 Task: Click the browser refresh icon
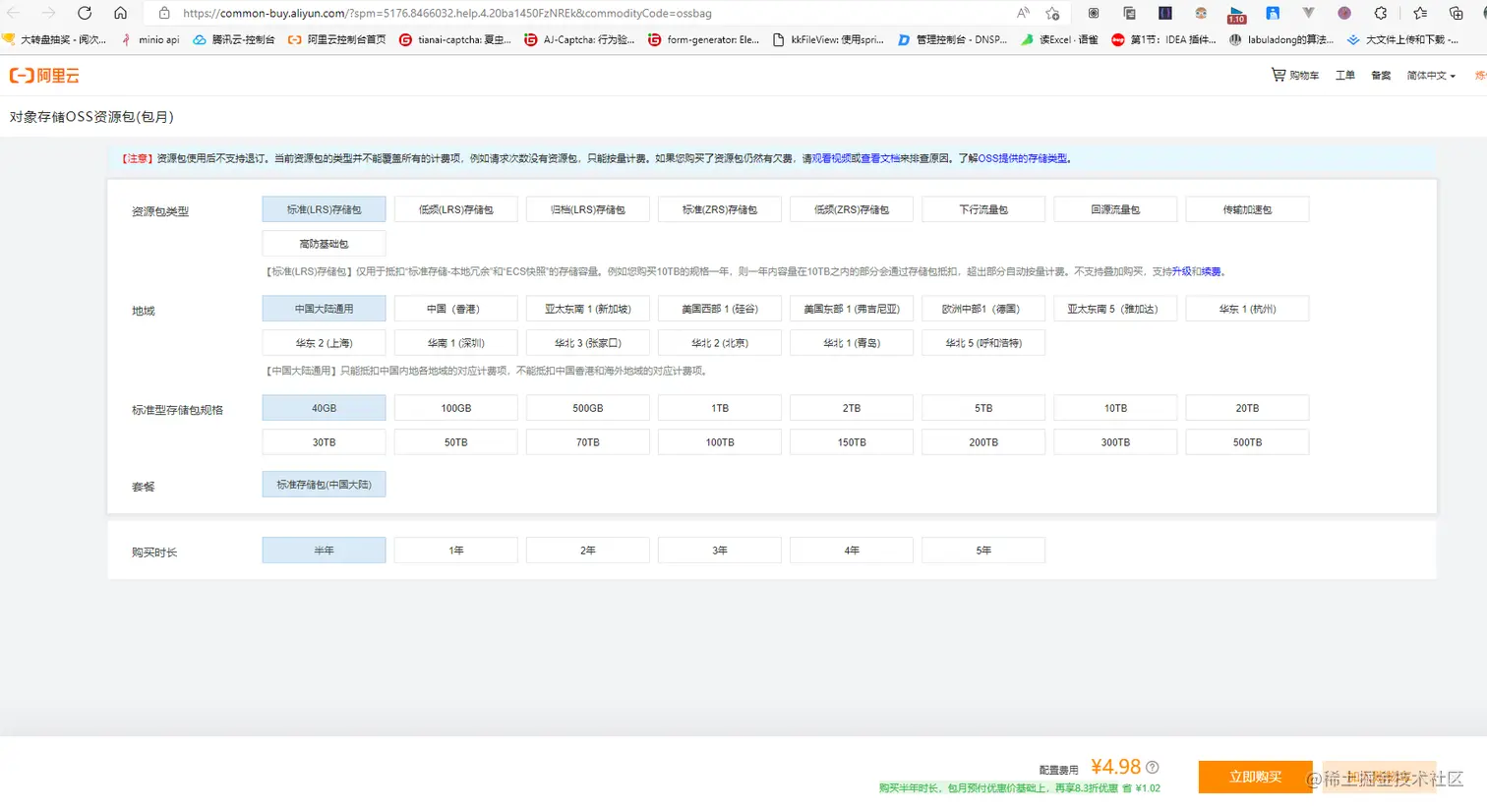tap(85, 13)
